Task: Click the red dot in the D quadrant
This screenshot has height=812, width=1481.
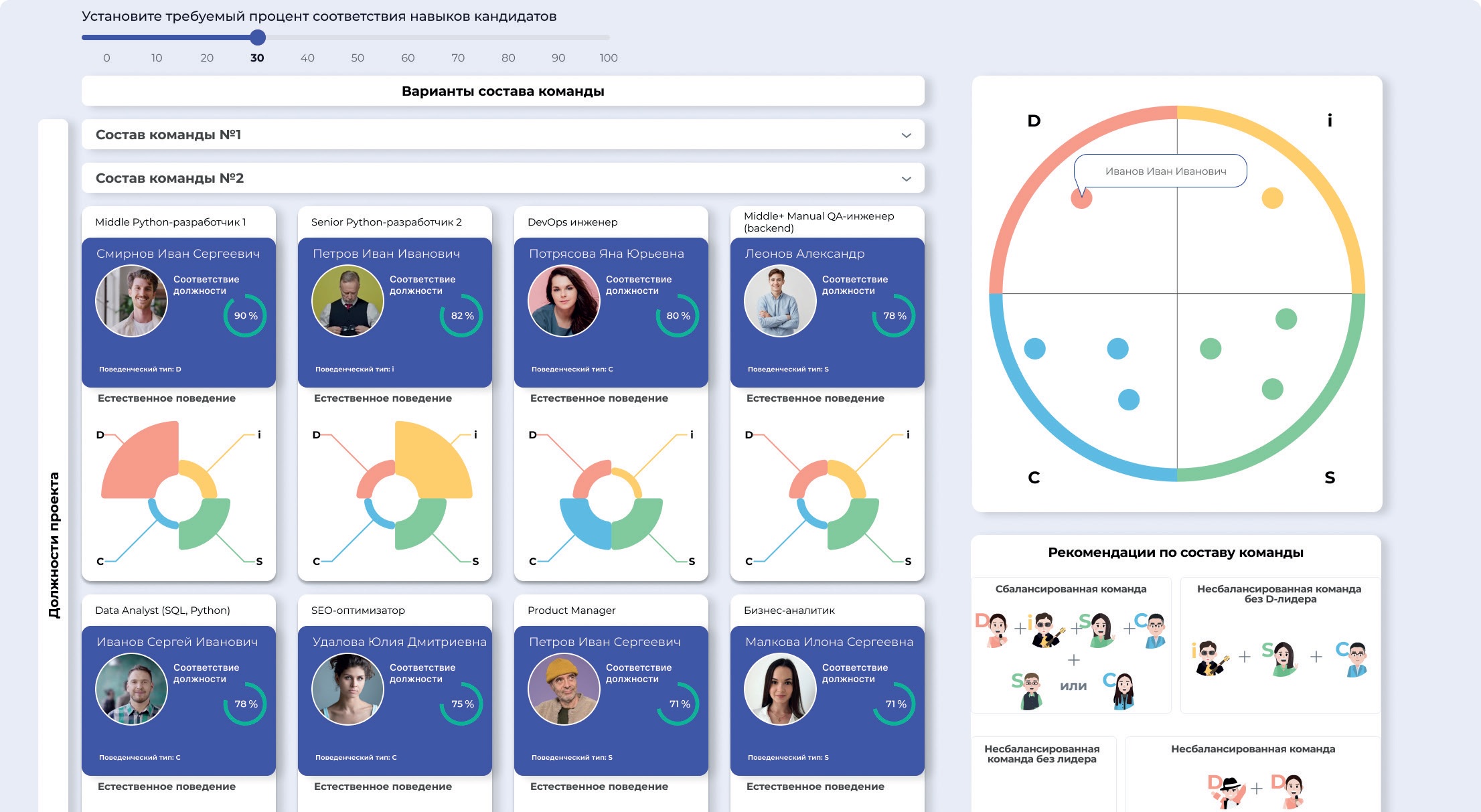Action: click(1081, 198)
